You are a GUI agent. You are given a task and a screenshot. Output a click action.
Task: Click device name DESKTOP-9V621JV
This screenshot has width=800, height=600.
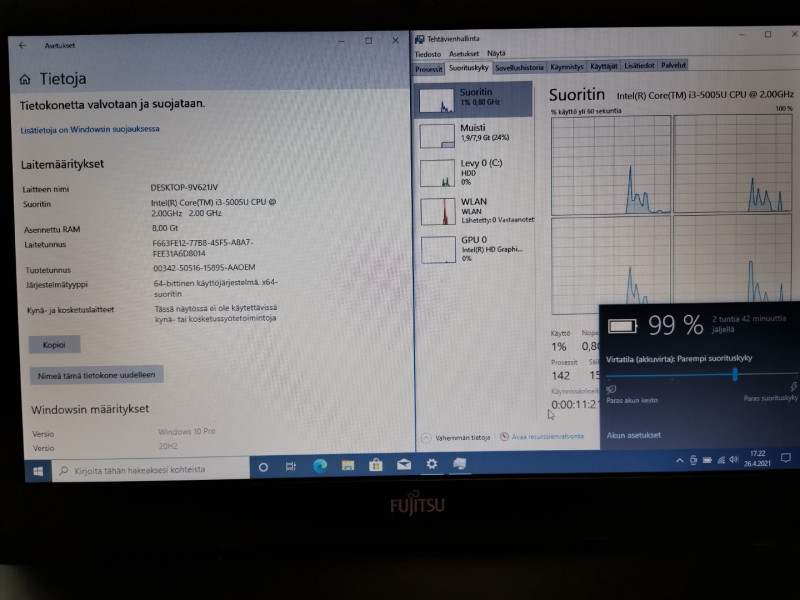coord(184,187)
